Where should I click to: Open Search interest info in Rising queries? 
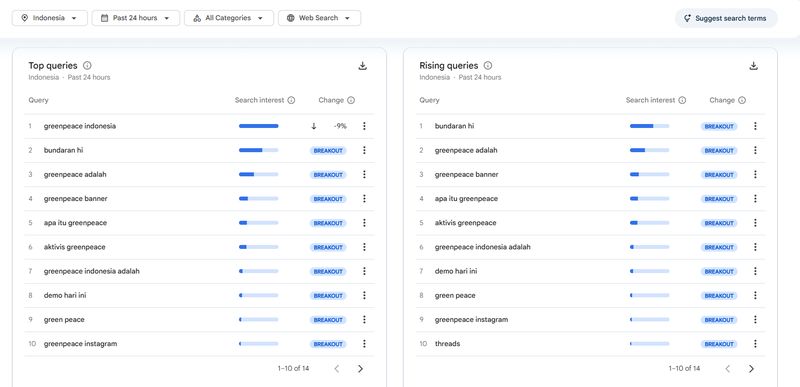click(682, 100)
